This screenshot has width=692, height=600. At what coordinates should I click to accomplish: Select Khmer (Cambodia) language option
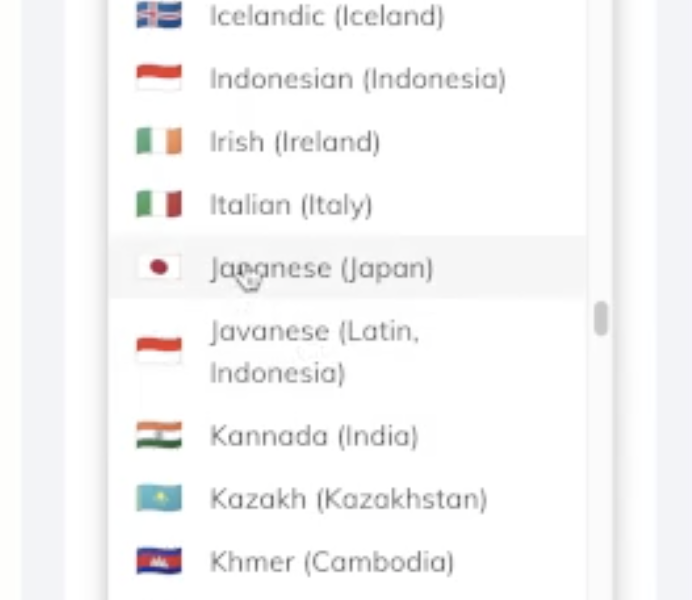click(x=331, y=562)
